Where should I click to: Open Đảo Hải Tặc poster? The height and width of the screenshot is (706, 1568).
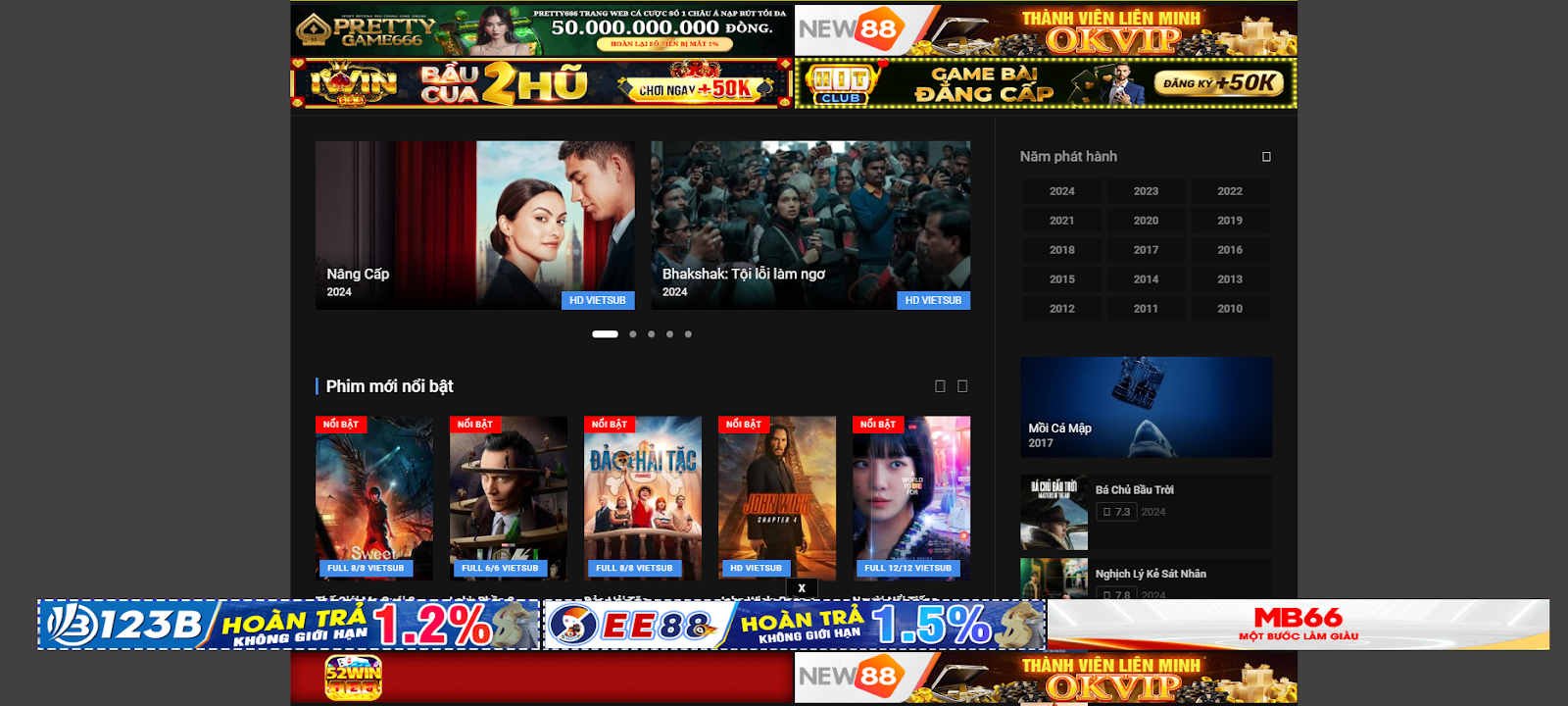(x=643, y=498)
